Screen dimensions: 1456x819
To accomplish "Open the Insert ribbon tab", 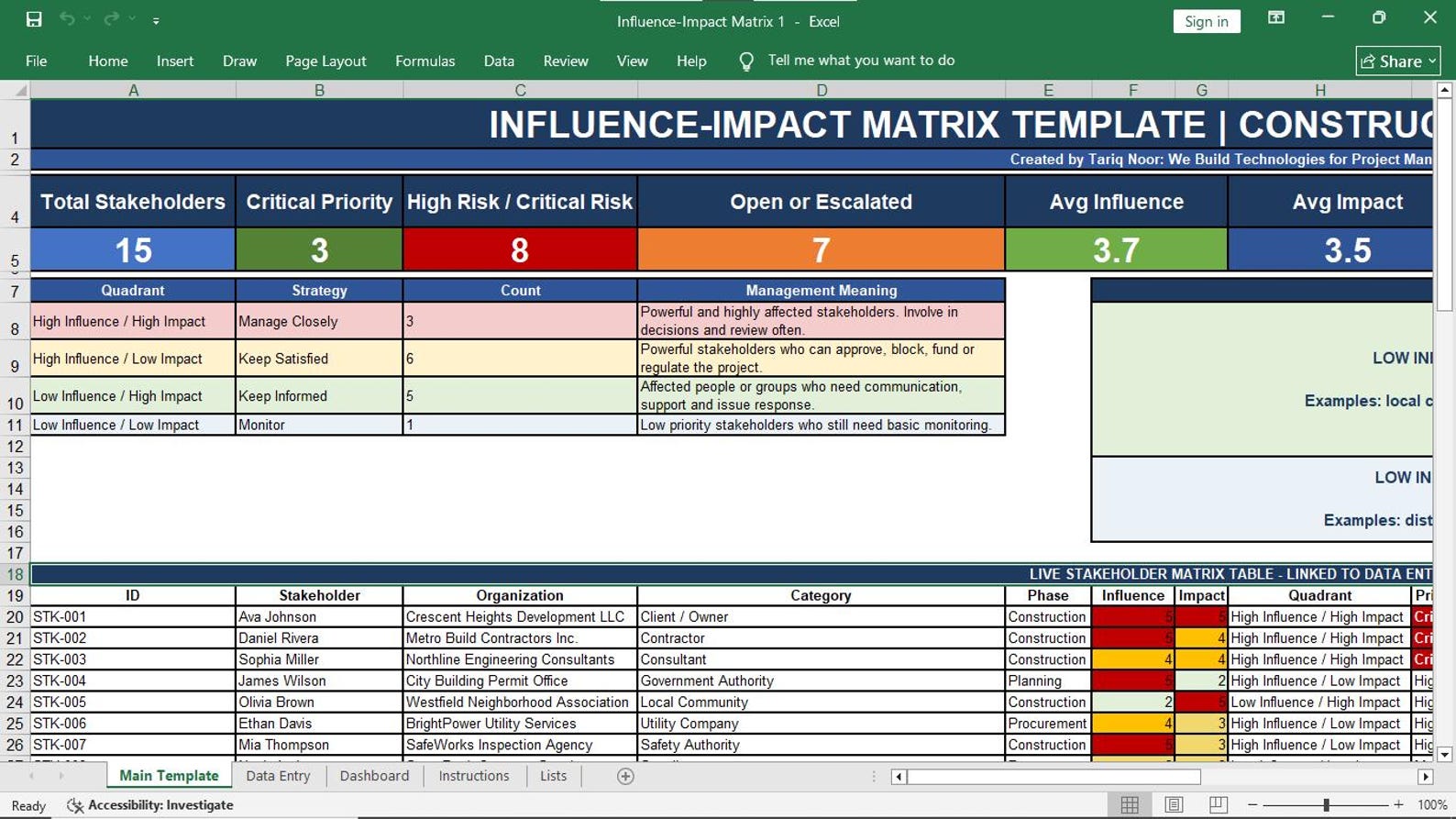I will (174, 61).
